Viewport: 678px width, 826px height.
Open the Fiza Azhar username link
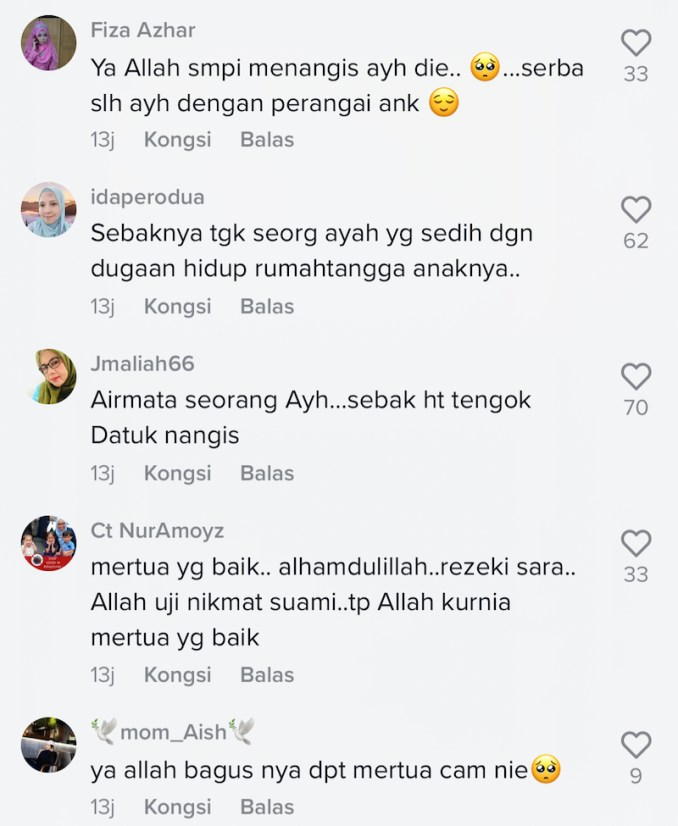tap(143, 30)
